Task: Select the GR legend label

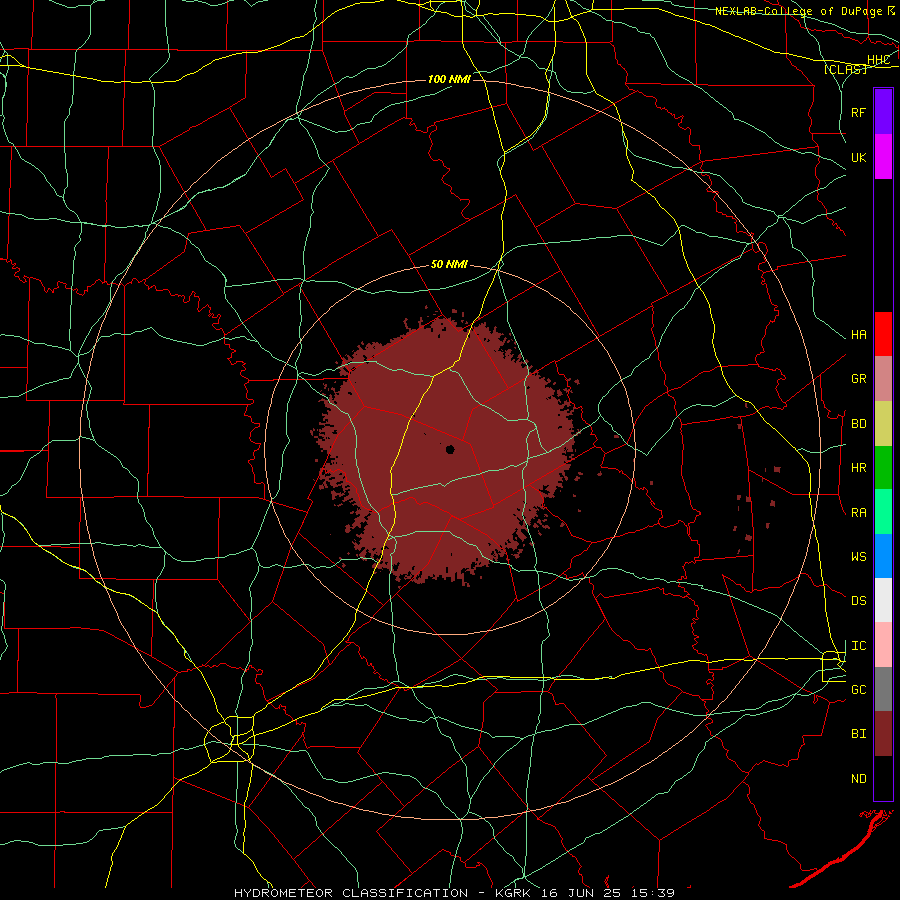Action: pos(858,379)
